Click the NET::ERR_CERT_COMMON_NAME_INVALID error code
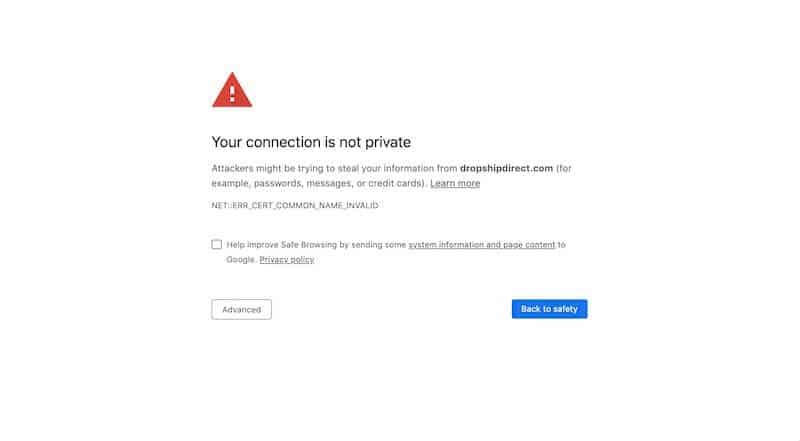The width and height of the screenshot is (800, 441). [295, 205]
